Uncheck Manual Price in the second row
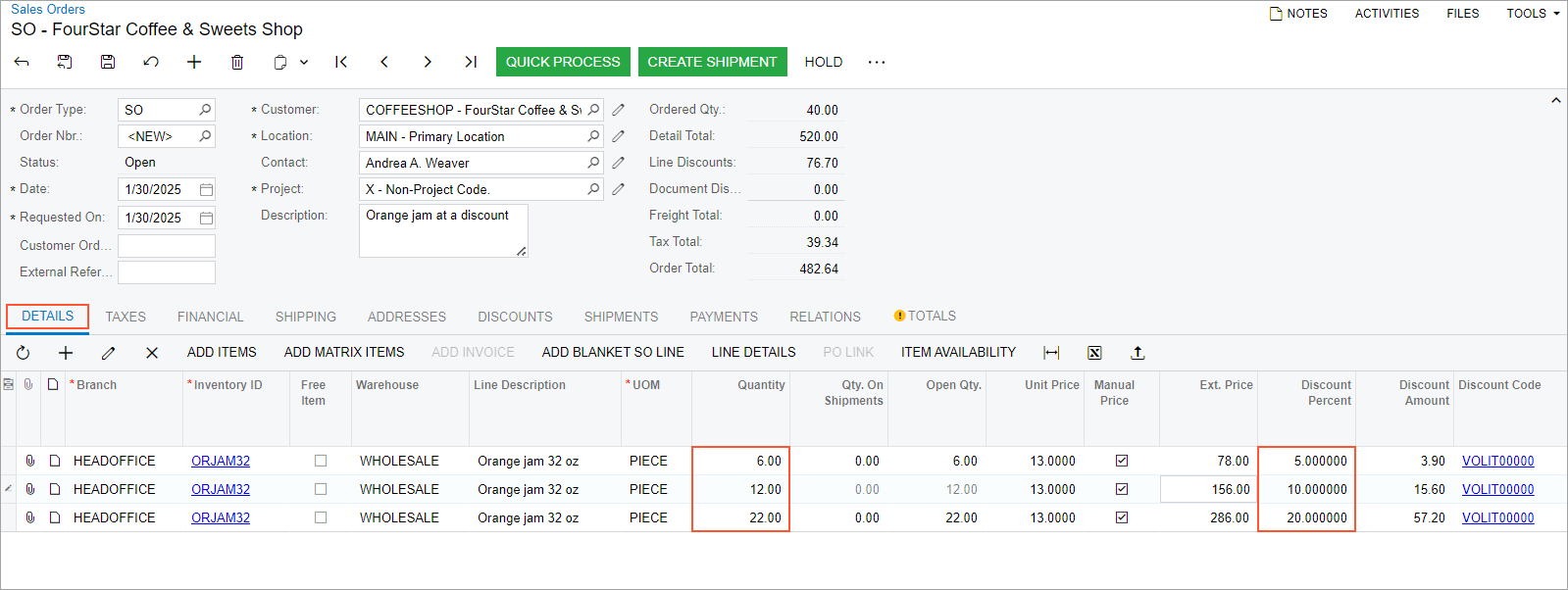Viewport: 1568px width, 590px height. tap(1122, 489)
